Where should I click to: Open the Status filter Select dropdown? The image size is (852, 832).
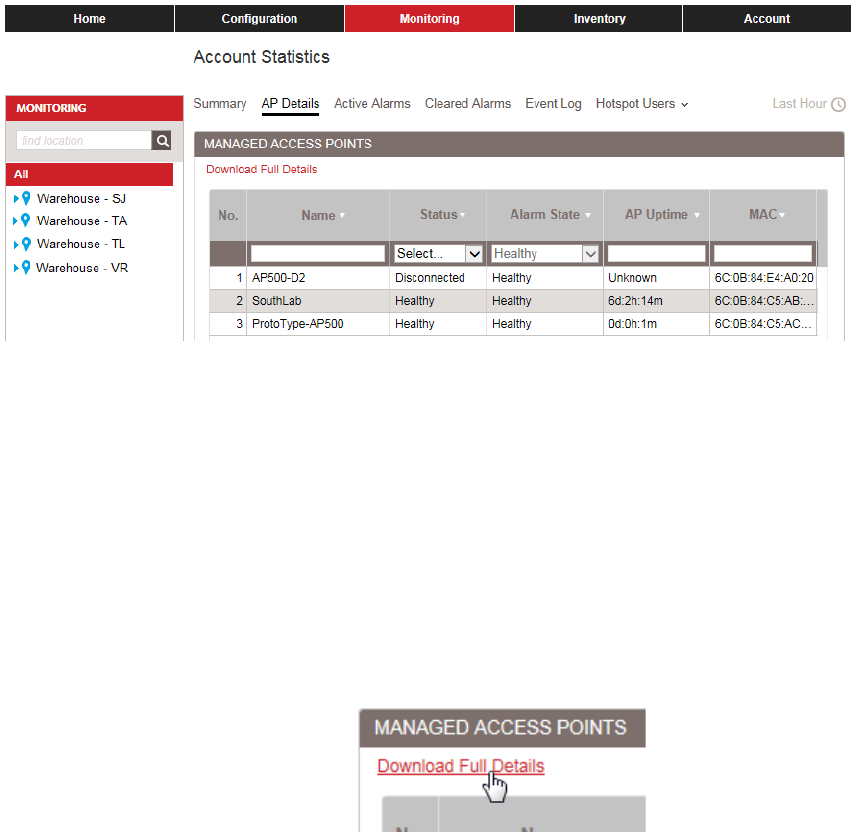coord(438,254)
